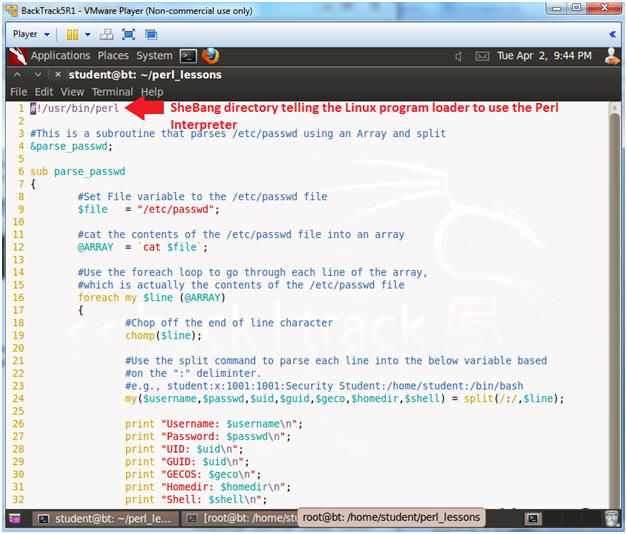Click the line 3 subroutine comment
627x534 pixels.
coord(238,134)
